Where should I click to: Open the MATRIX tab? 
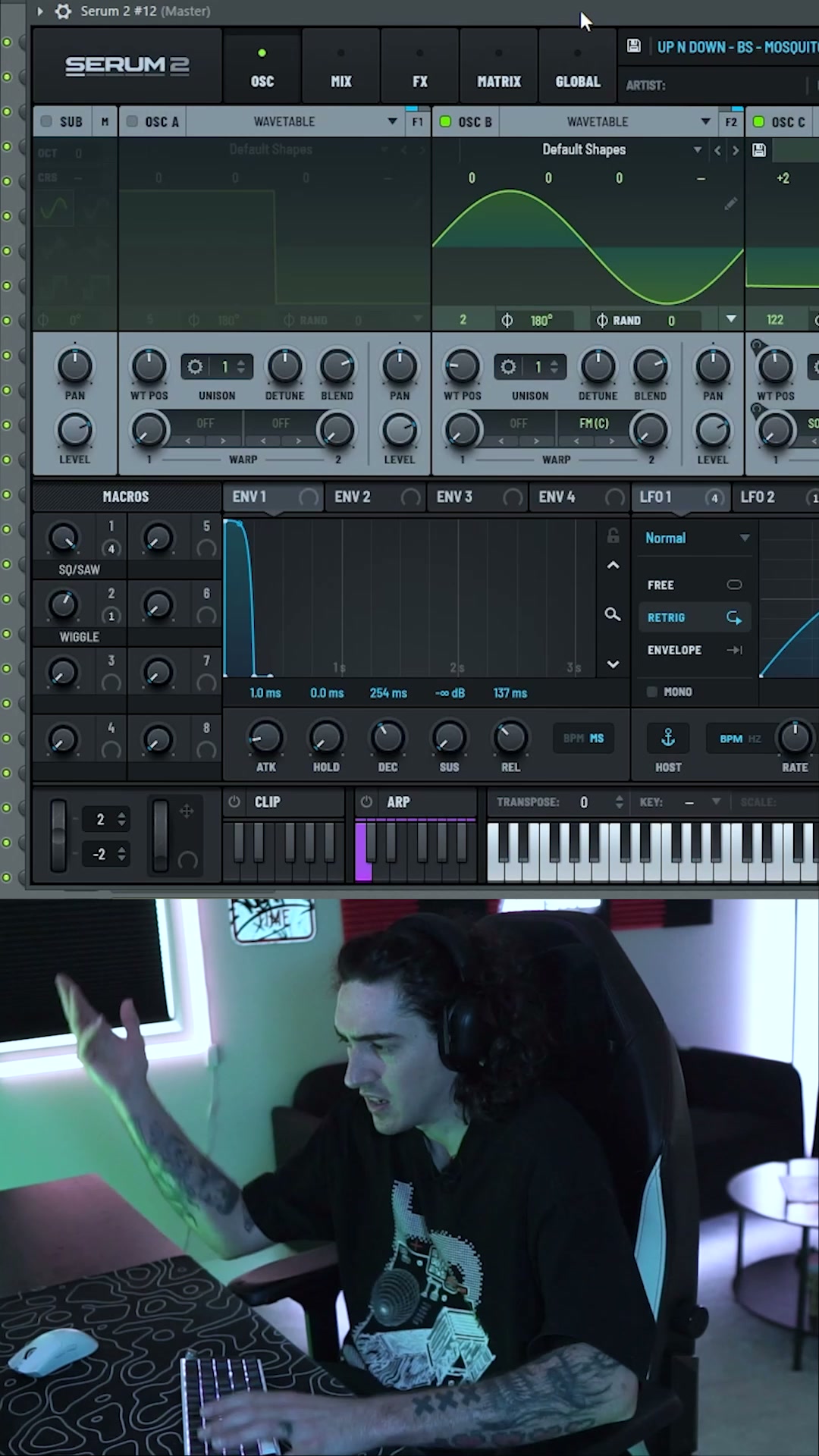point(499,67)
